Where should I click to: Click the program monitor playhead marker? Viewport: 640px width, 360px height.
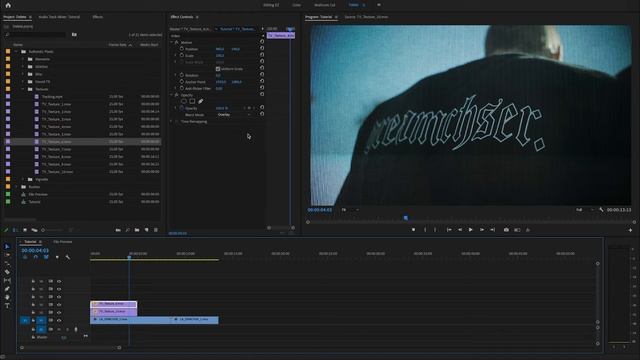(406, 218)
